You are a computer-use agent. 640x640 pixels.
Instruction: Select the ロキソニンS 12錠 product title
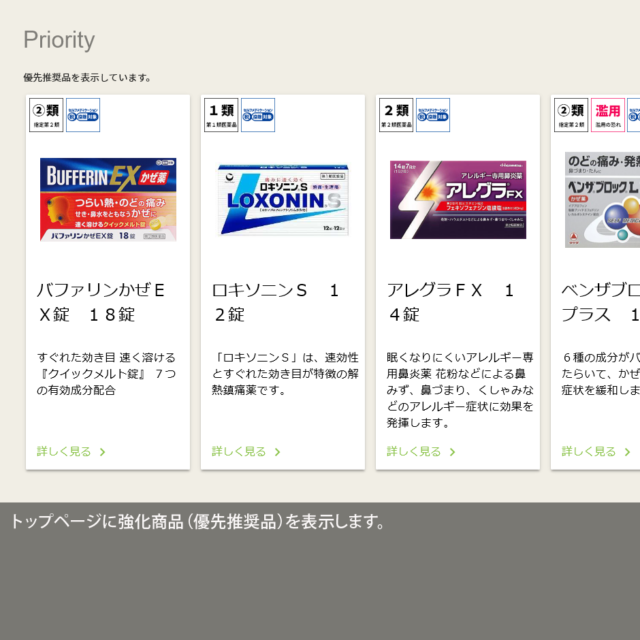click(275, 302)
